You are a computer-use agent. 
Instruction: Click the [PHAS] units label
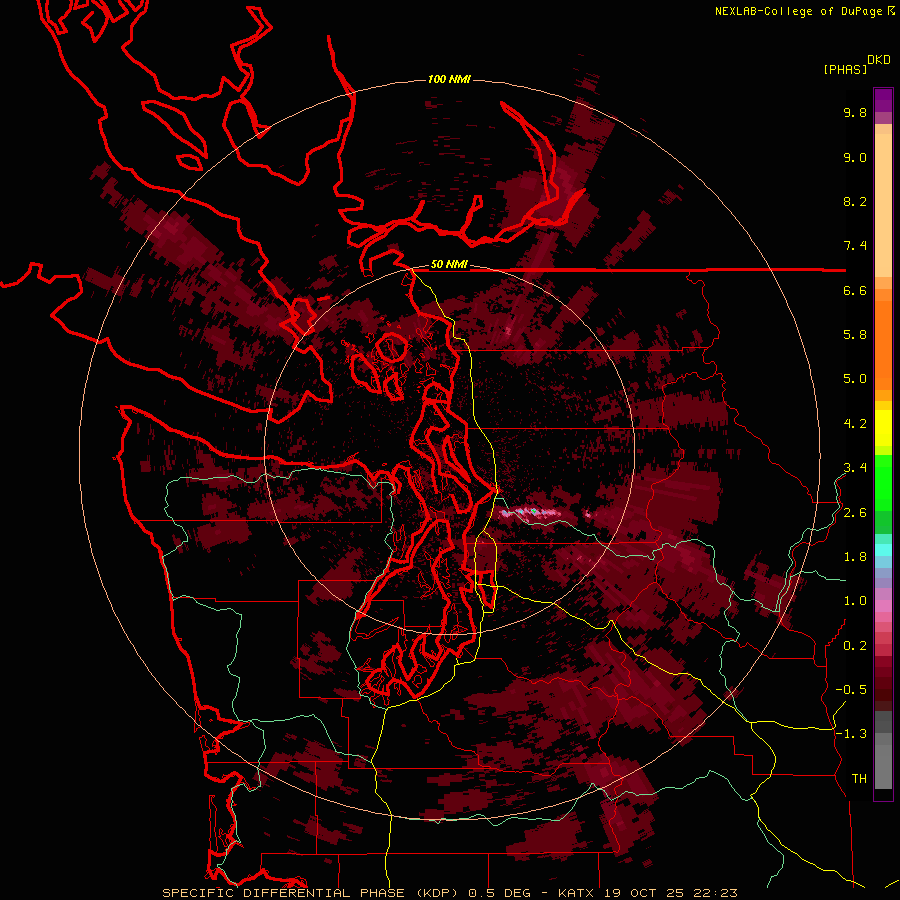click(x=845, y=69)
